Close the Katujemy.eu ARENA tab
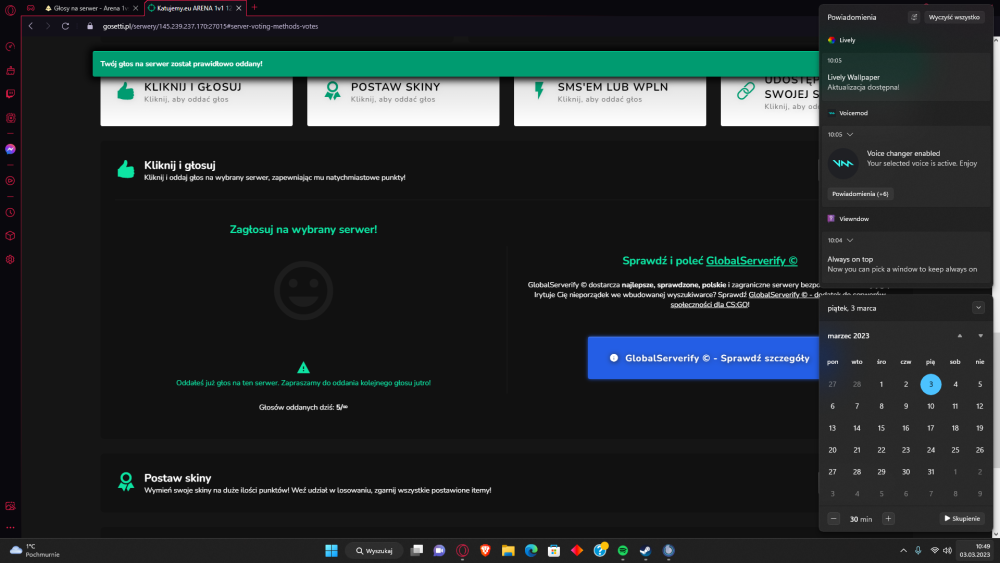This screenshot has width=1000, height=563. 239,8
